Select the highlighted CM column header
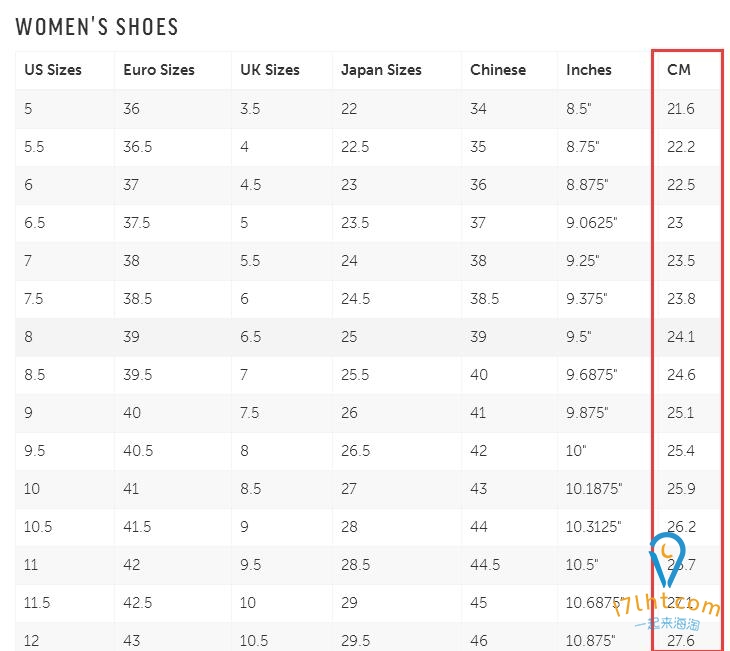730x651 pixels. [x=679, y=70]
